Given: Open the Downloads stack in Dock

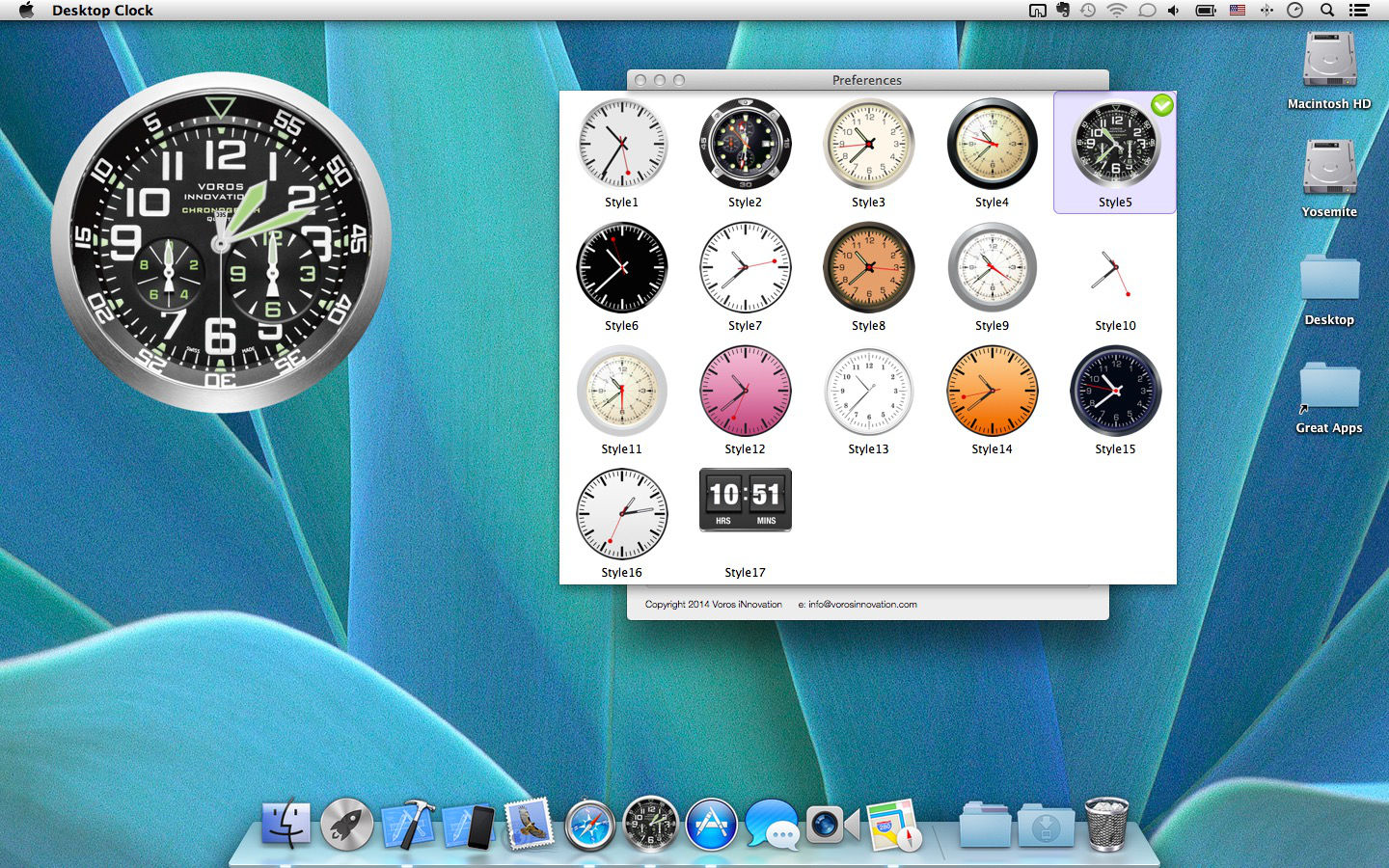Looking at the screenshot, I should tap(1047, 826).
